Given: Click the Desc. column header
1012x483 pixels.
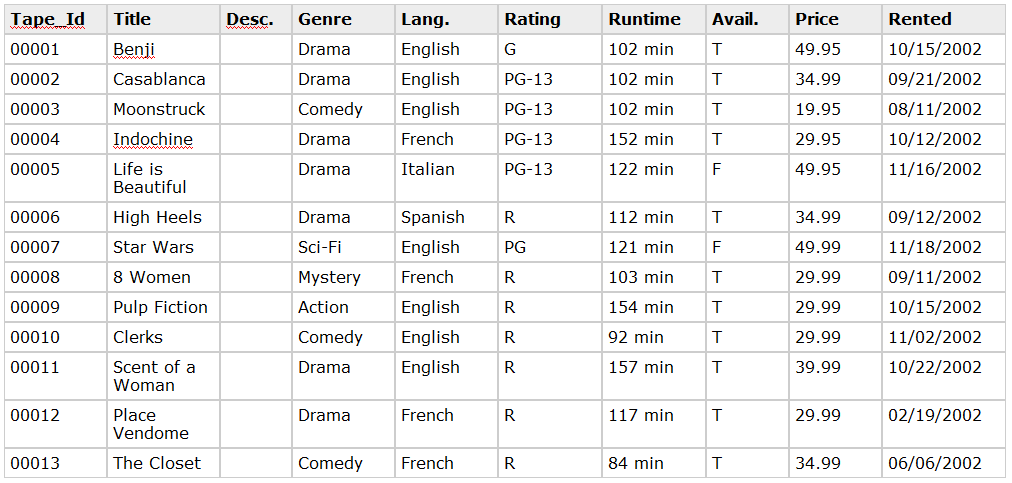Looking at the screenshot, I should click(256, 19).
